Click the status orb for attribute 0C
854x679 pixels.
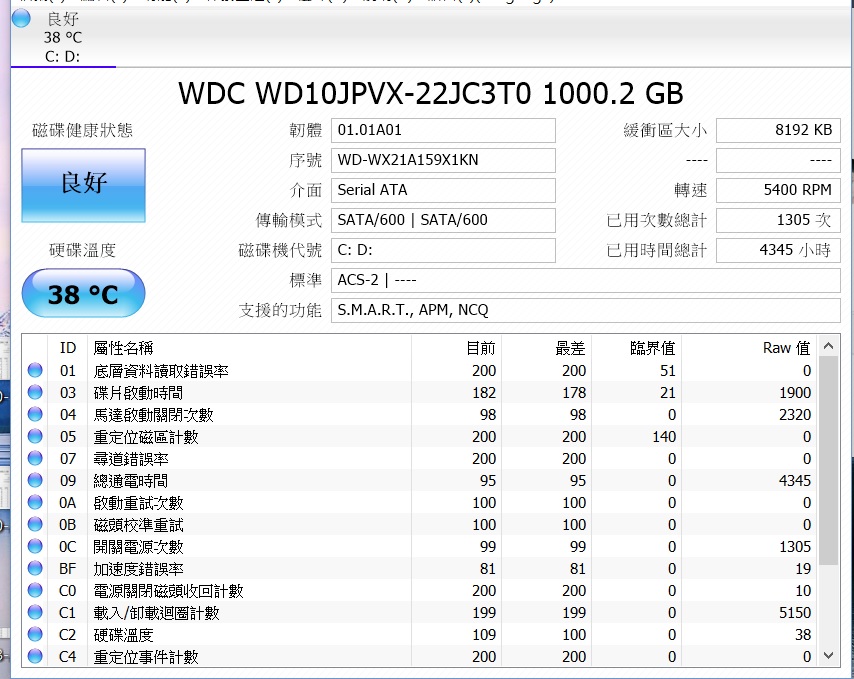[35, 546]
